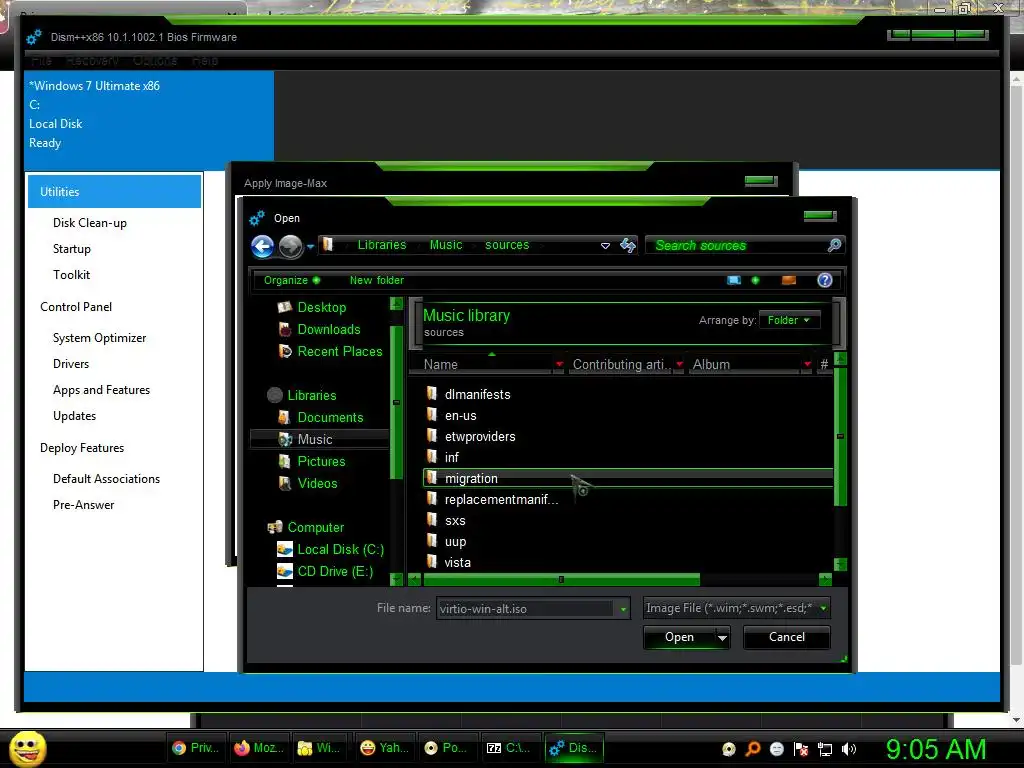
Task: Change your view icon in toolbar
Action: click(734, 280)
